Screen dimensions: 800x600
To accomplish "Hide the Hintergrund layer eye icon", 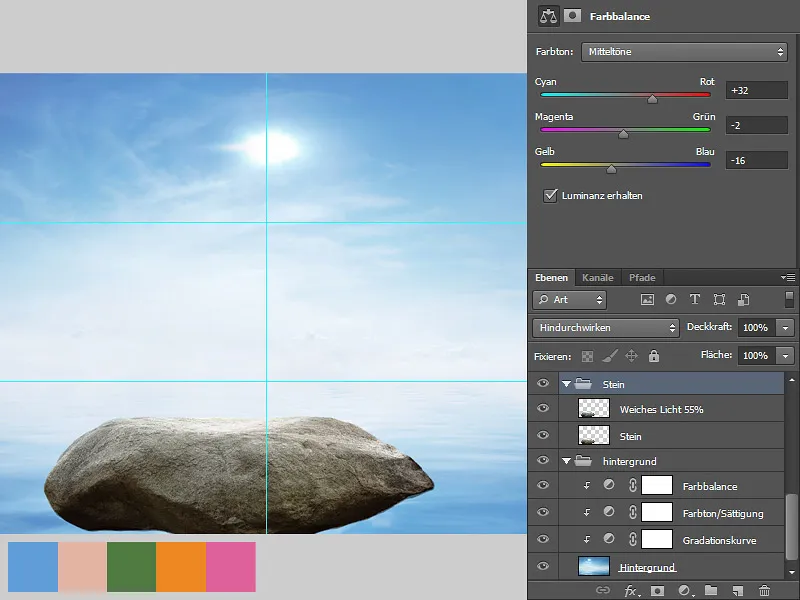I will pos(543,566).
